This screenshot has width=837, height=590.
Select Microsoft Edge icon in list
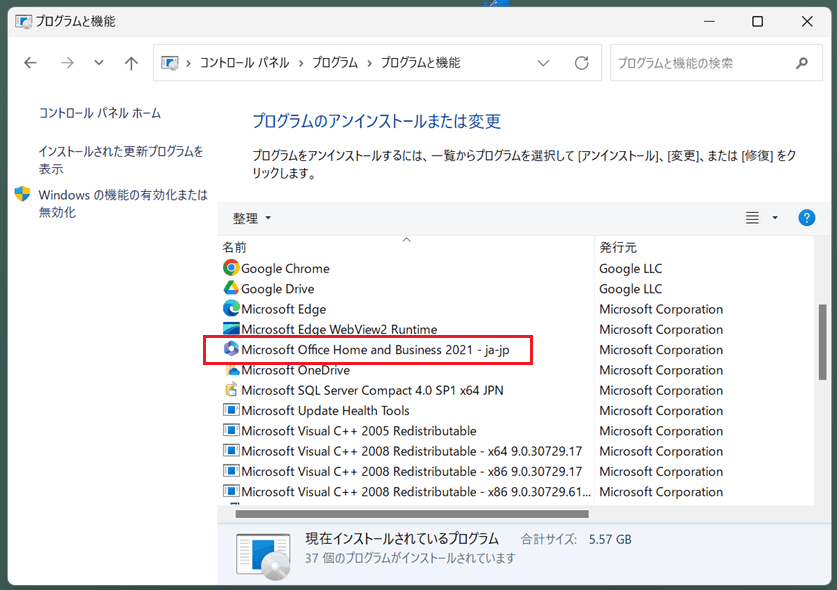[231, 309]
